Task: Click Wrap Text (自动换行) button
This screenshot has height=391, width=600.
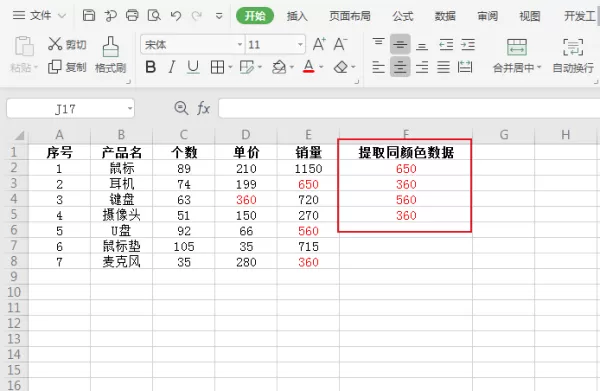Action: point(573,55)
